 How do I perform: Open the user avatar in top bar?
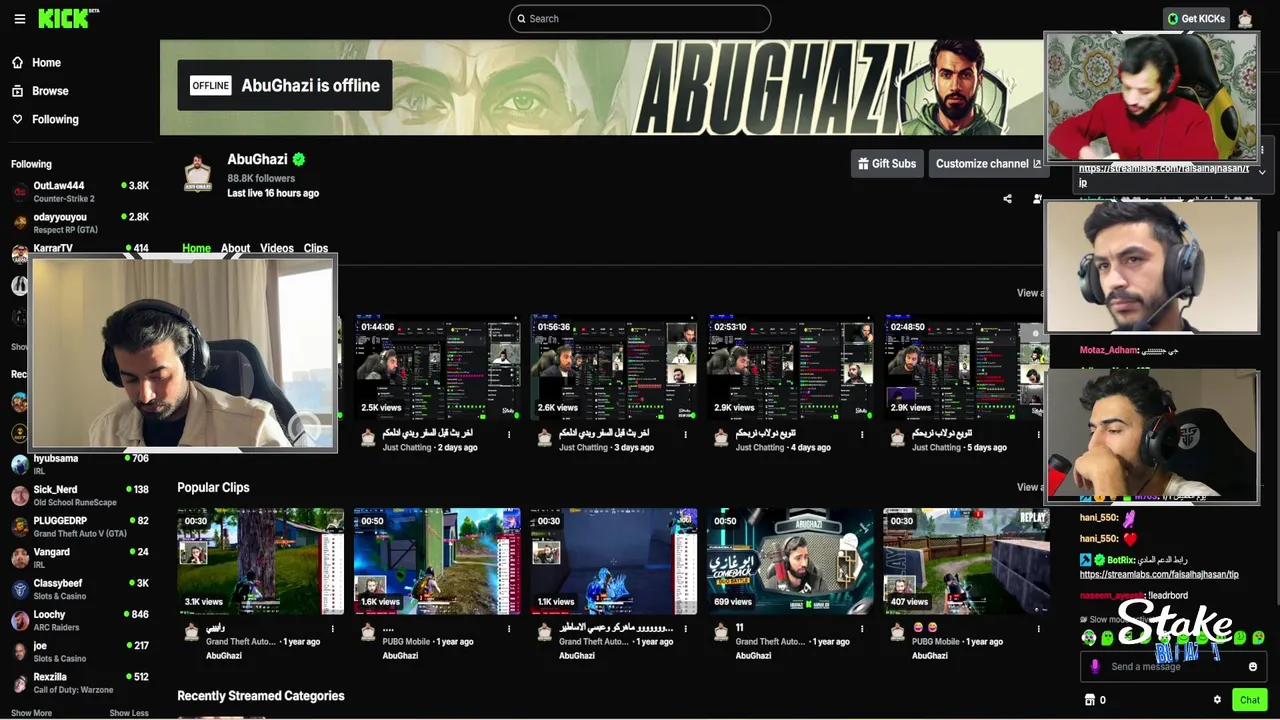(x=1245, y=19)
